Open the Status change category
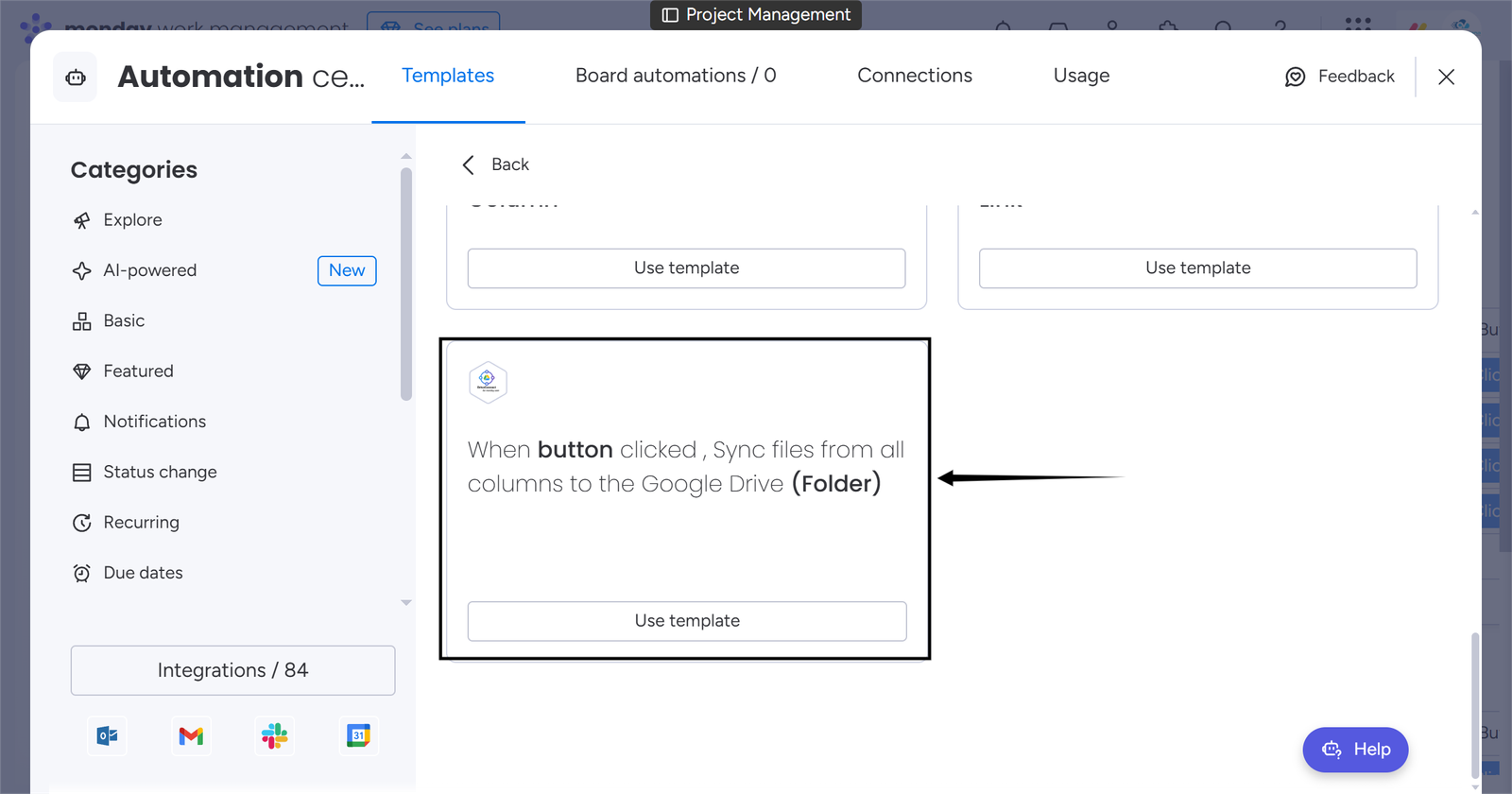The width and height of the screenshot is (1512, 794). [x=160, y=472]
